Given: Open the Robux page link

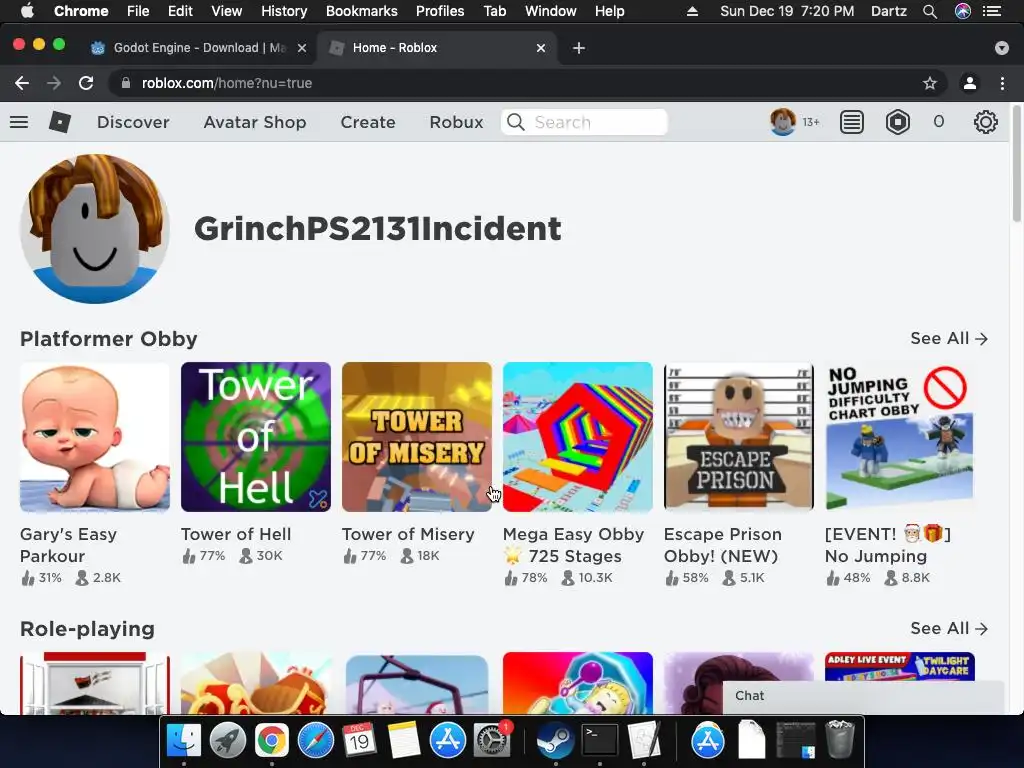Looking at the screenshot, I should pos(456,122).
